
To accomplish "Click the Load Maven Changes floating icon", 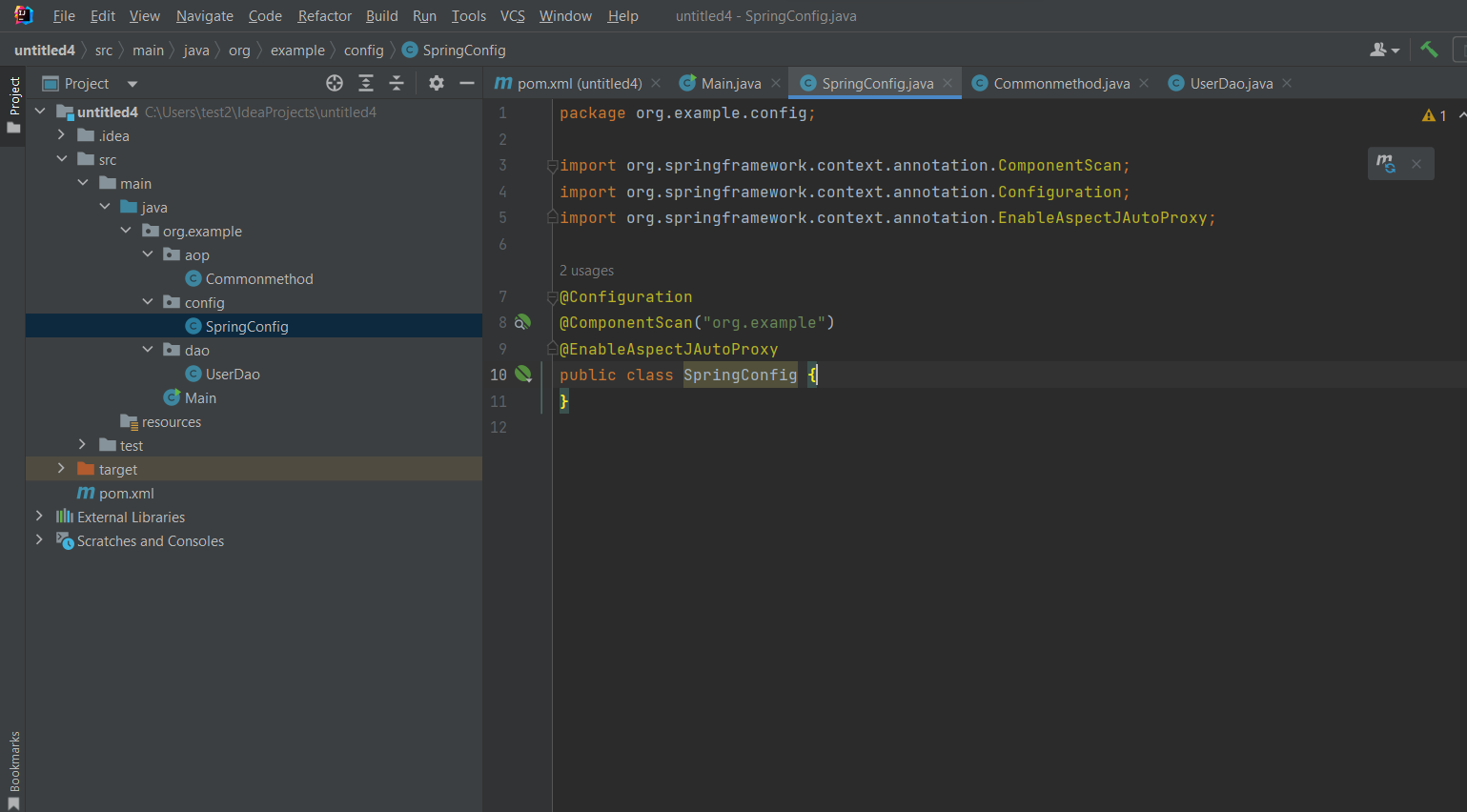I will pyautogui.click(x=1386, y=164).
